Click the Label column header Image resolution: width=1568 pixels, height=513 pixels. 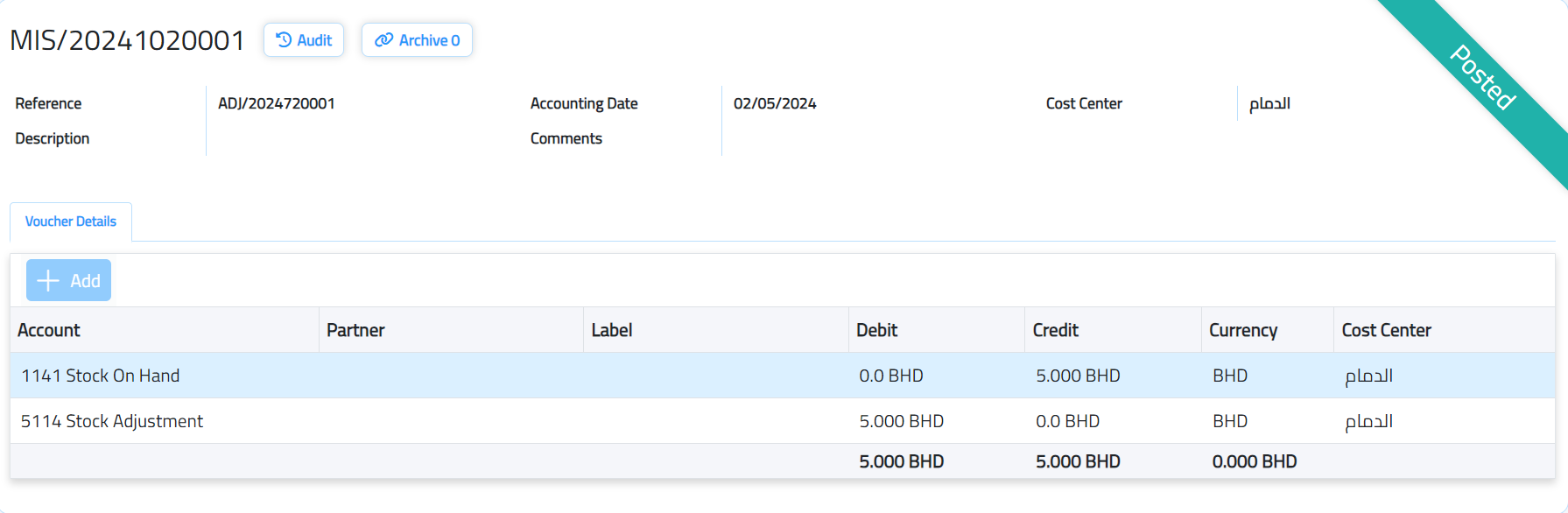pyautogui.click(x=611, y=330)
